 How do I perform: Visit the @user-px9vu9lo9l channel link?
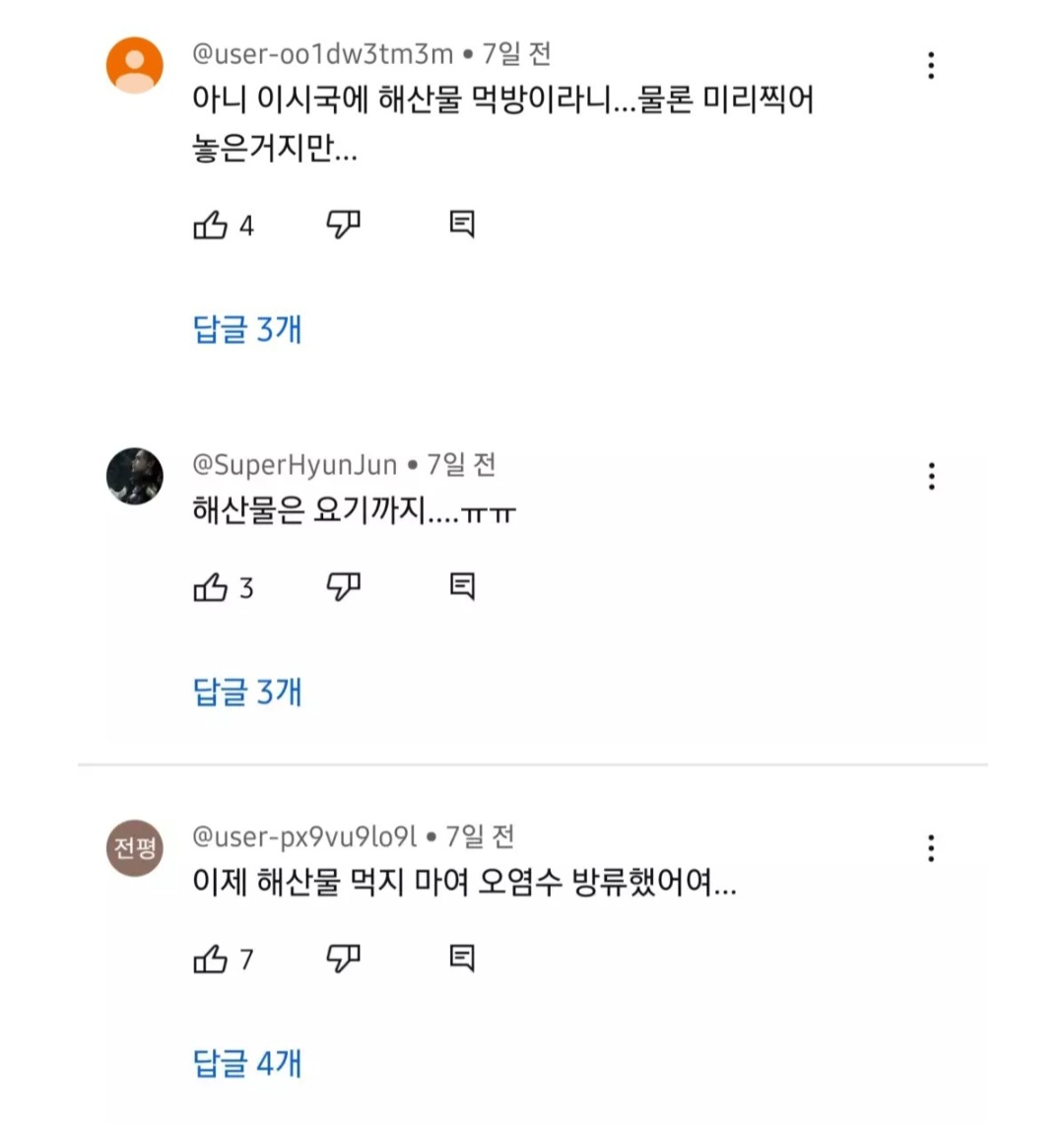[304, 836]
